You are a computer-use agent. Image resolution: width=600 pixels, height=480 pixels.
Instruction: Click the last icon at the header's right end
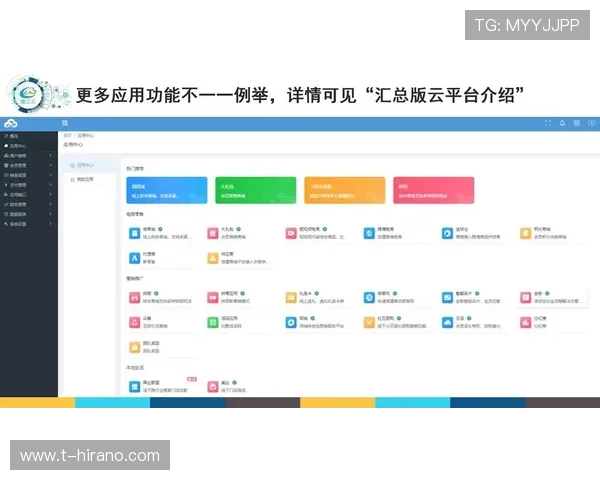591,123
